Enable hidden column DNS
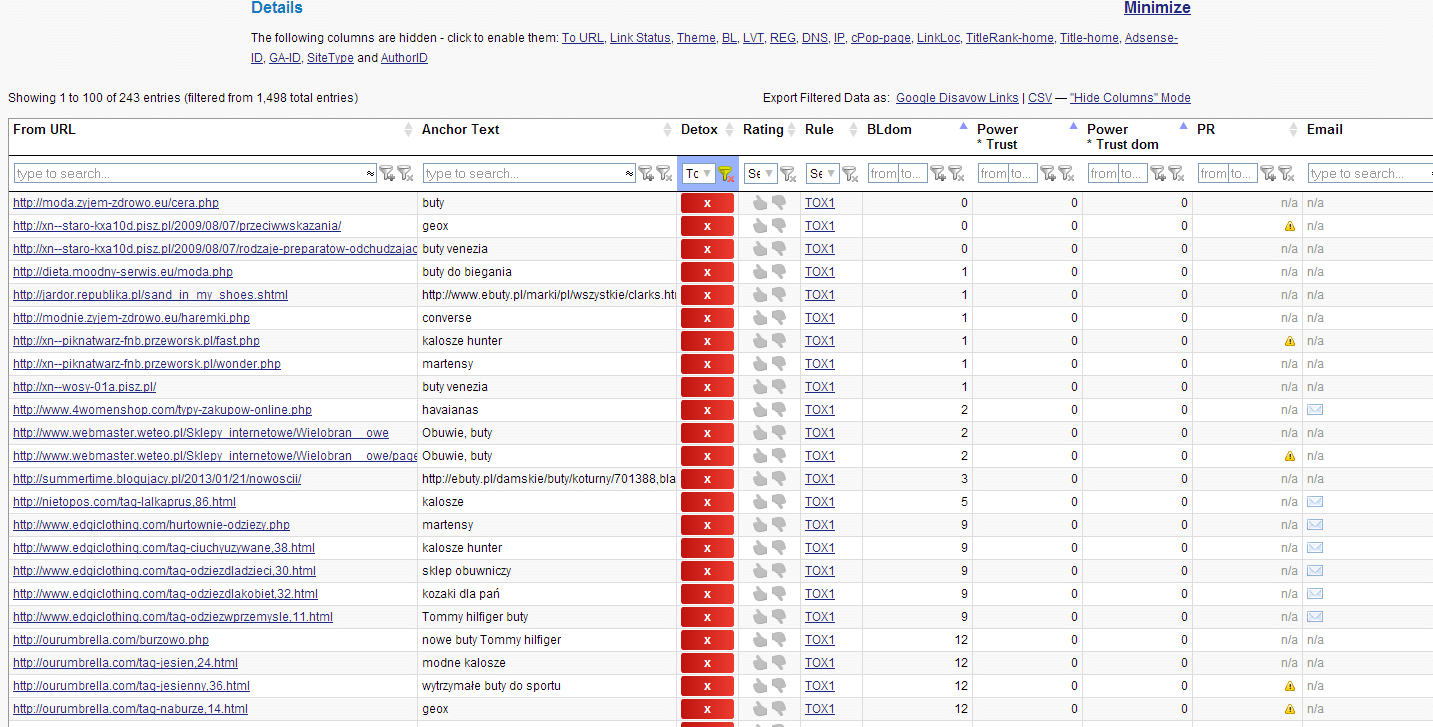The image size is (1433, 727). click(x=814, y=38)
